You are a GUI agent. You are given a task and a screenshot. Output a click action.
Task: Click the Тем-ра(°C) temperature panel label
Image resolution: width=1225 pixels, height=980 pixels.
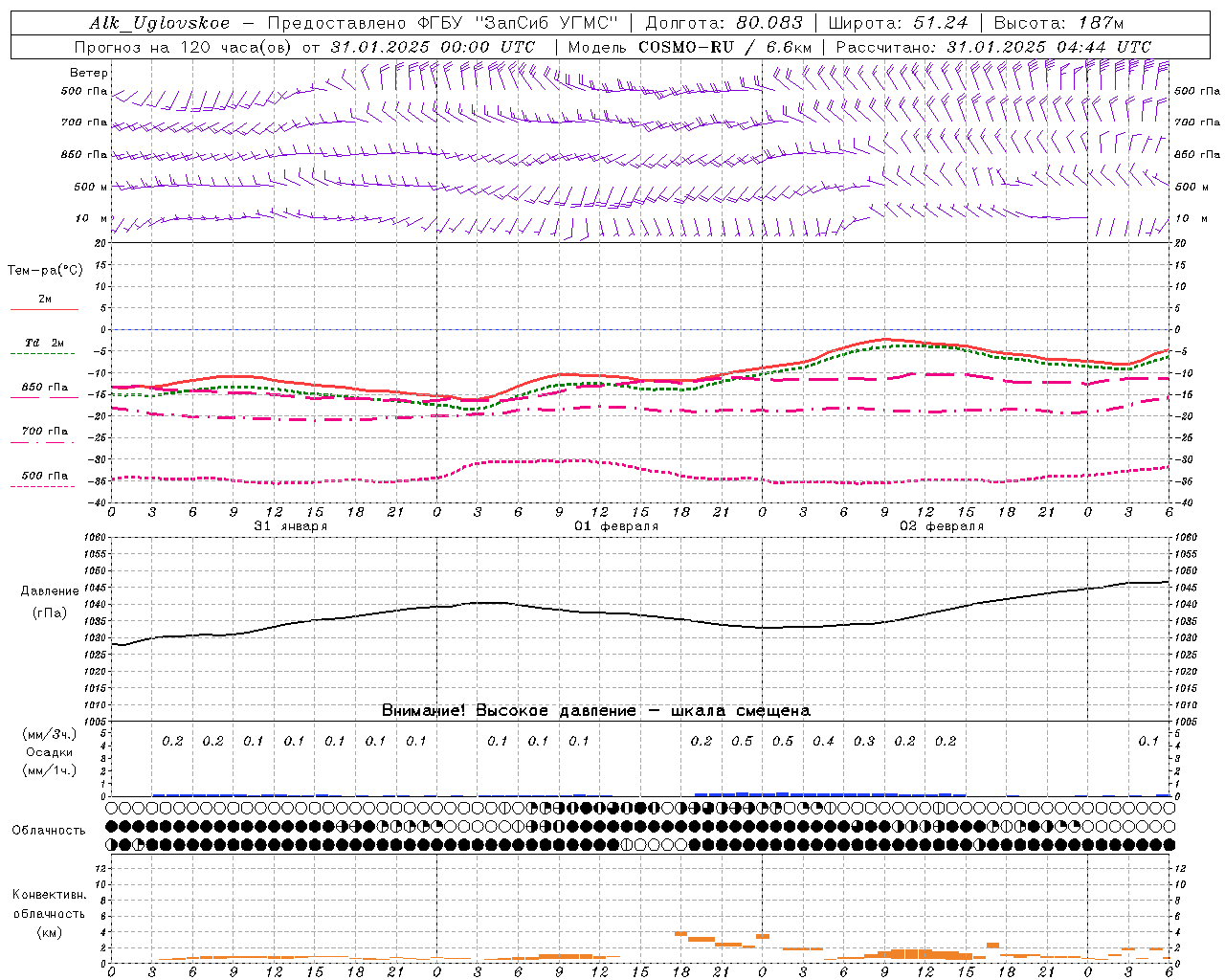click(45, 270)
